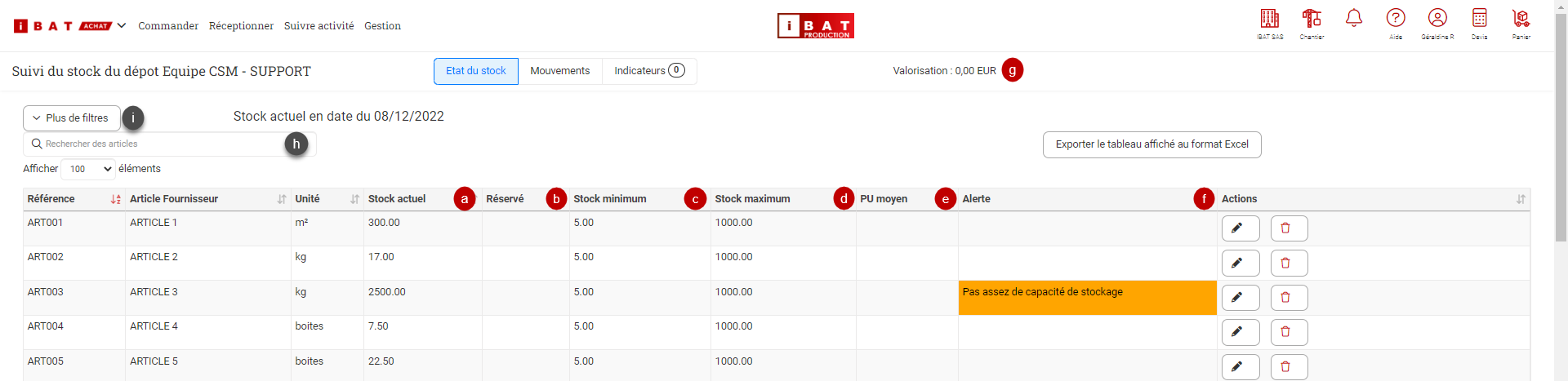Open the Panier cart icon
The image size is (1568, 381).
tap(1521, 20)
